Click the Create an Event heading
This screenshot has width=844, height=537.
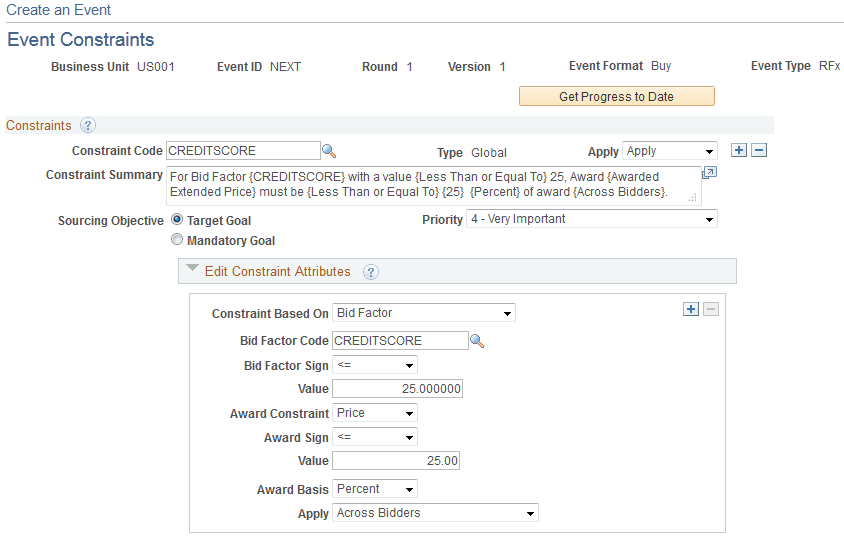click(59, 10)
